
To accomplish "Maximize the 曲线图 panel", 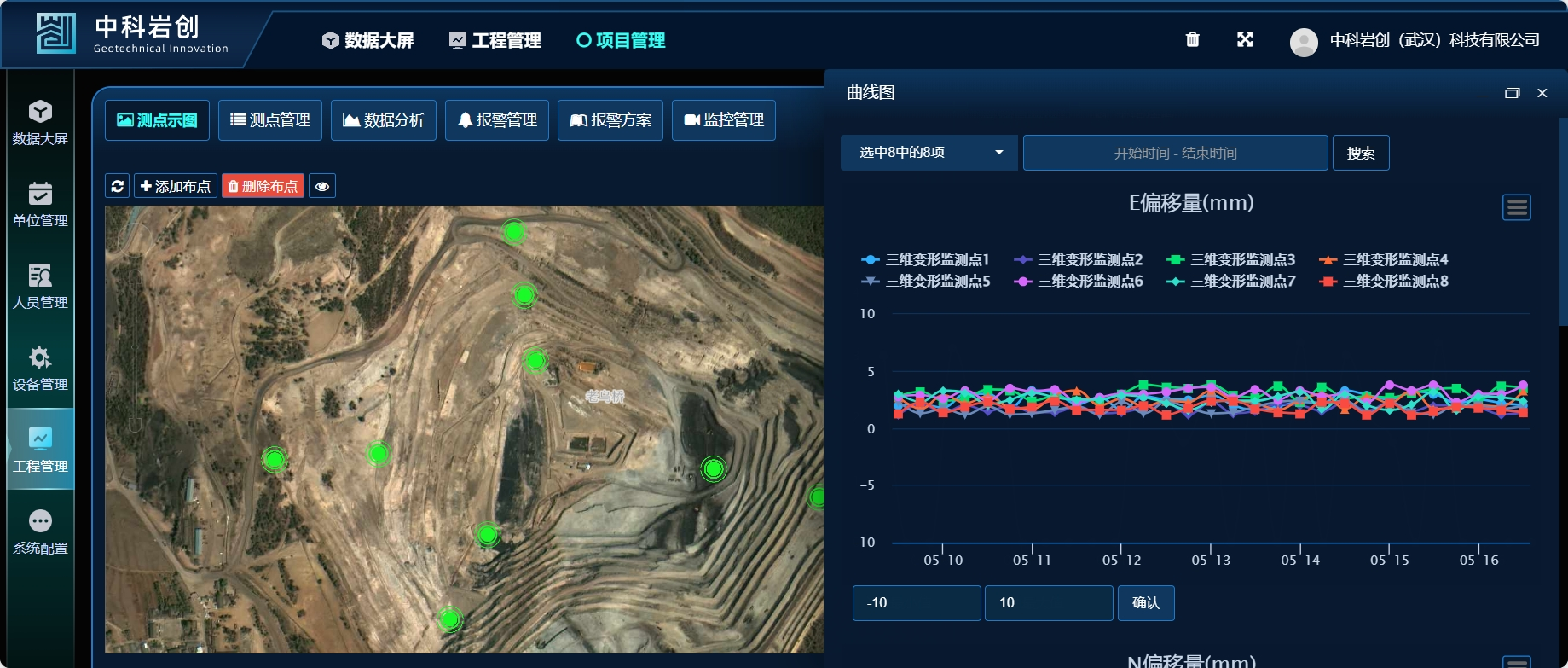I will click(x=1512, y=93).
